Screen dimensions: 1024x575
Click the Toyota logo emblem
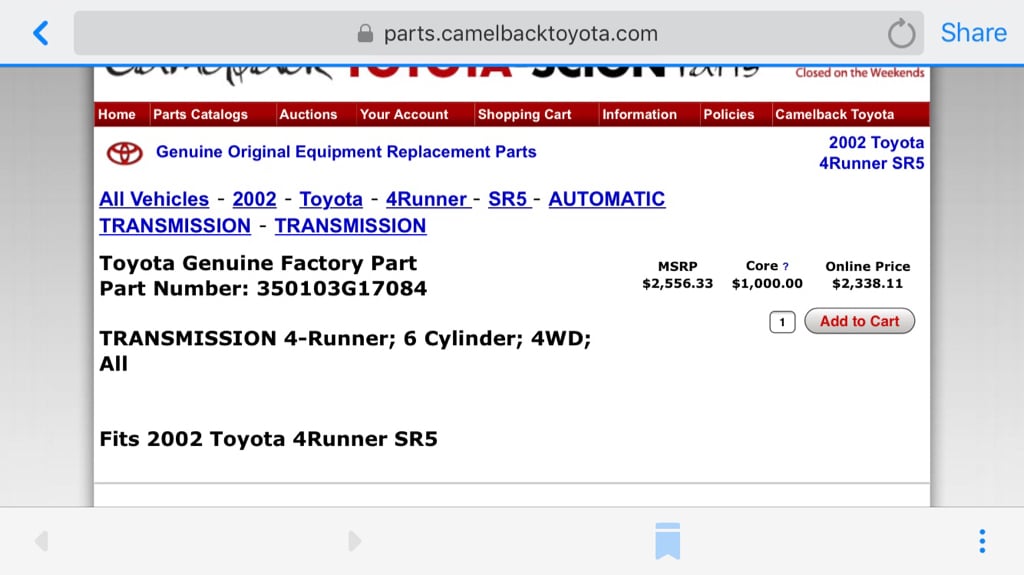tap(124, 154)
